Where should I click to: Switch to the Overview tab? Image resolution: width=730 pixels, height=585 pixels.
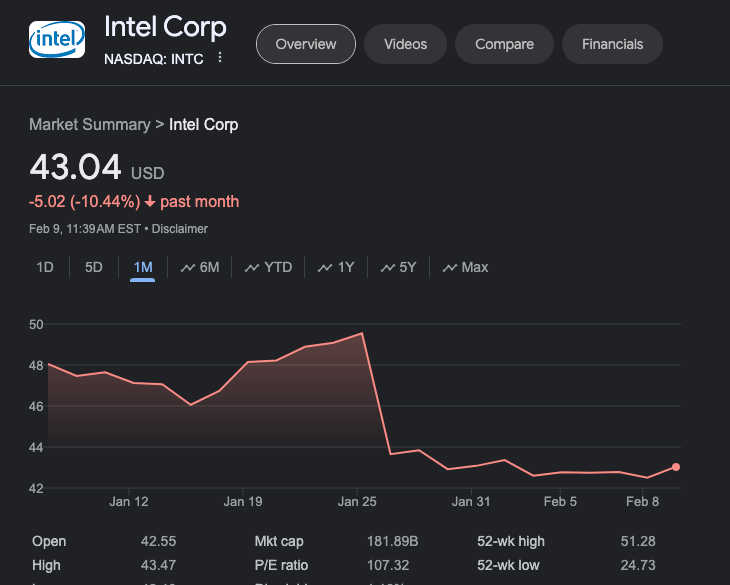306,44
